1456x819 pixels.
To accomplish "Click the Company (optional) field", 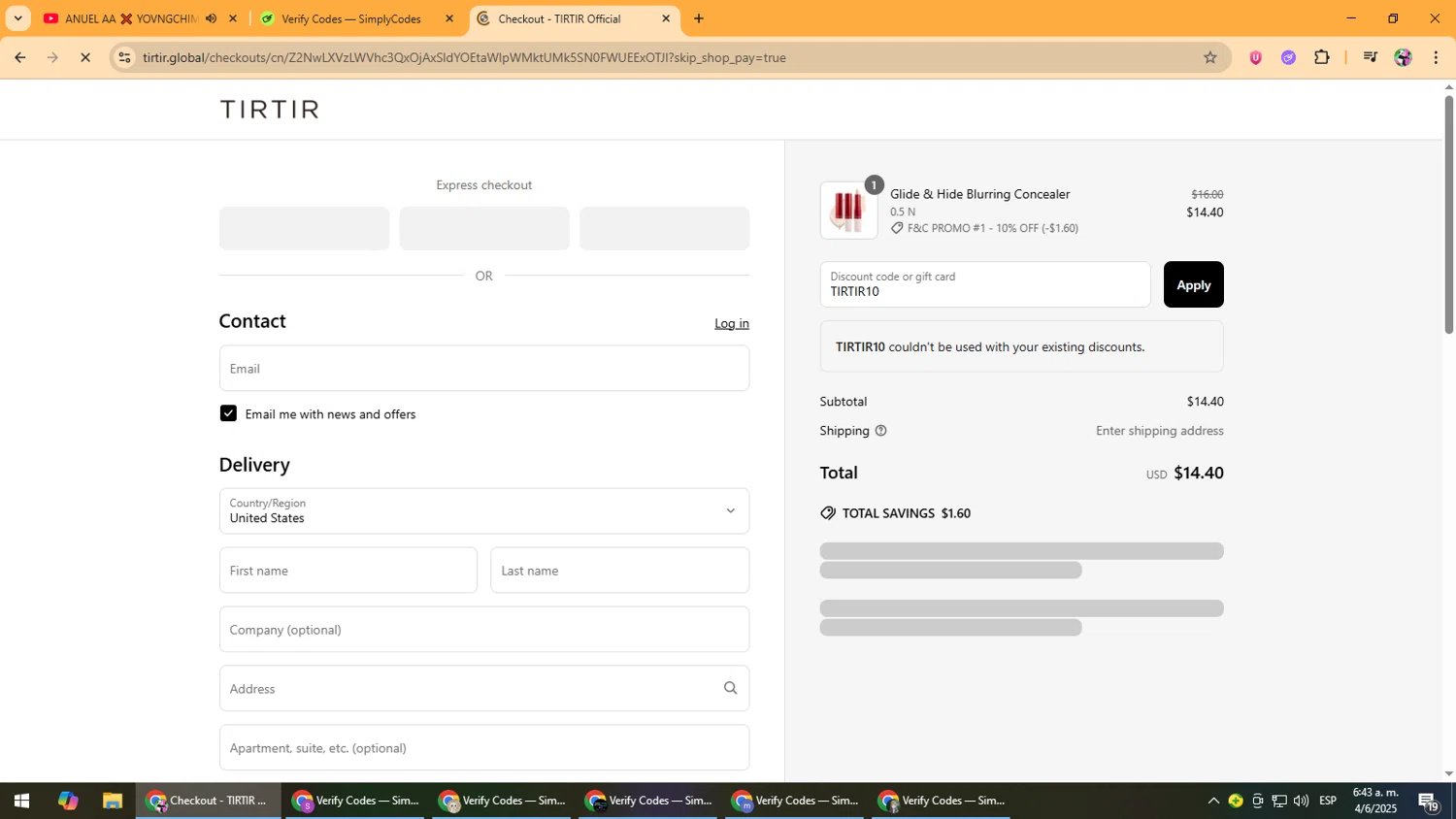I will coord(484,629).
